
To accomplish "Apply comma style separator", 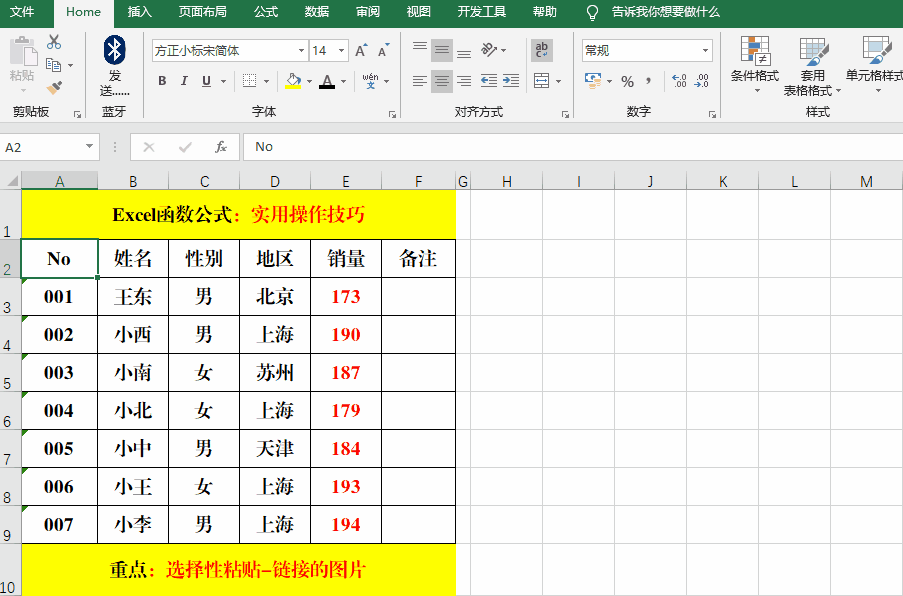I will pyautogui.click(x=649, y=81).
